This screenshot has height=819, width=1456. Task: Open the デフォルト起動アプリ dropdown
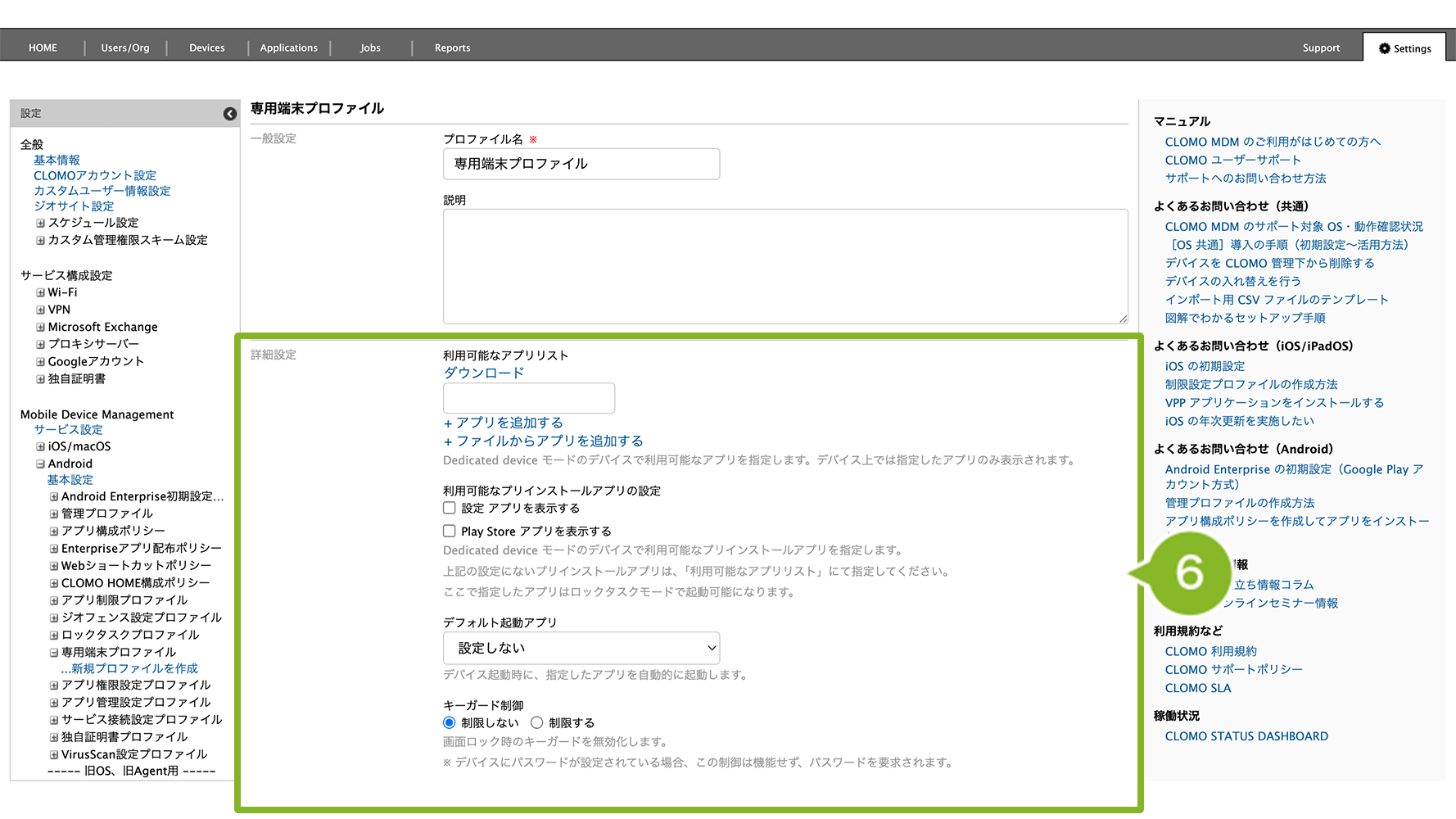tap(581, 648)
